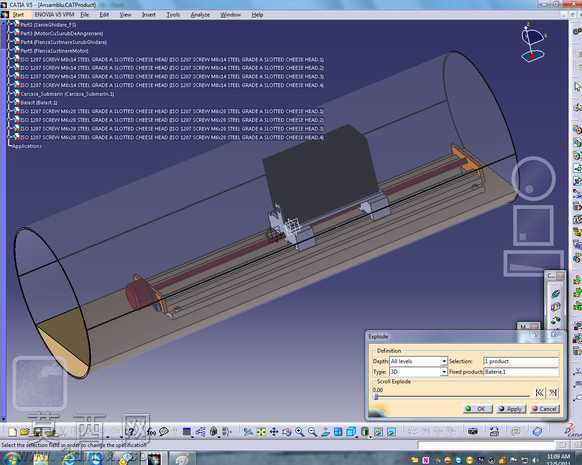Open the Edit menu
582x465 pixels.
[104, 14]
